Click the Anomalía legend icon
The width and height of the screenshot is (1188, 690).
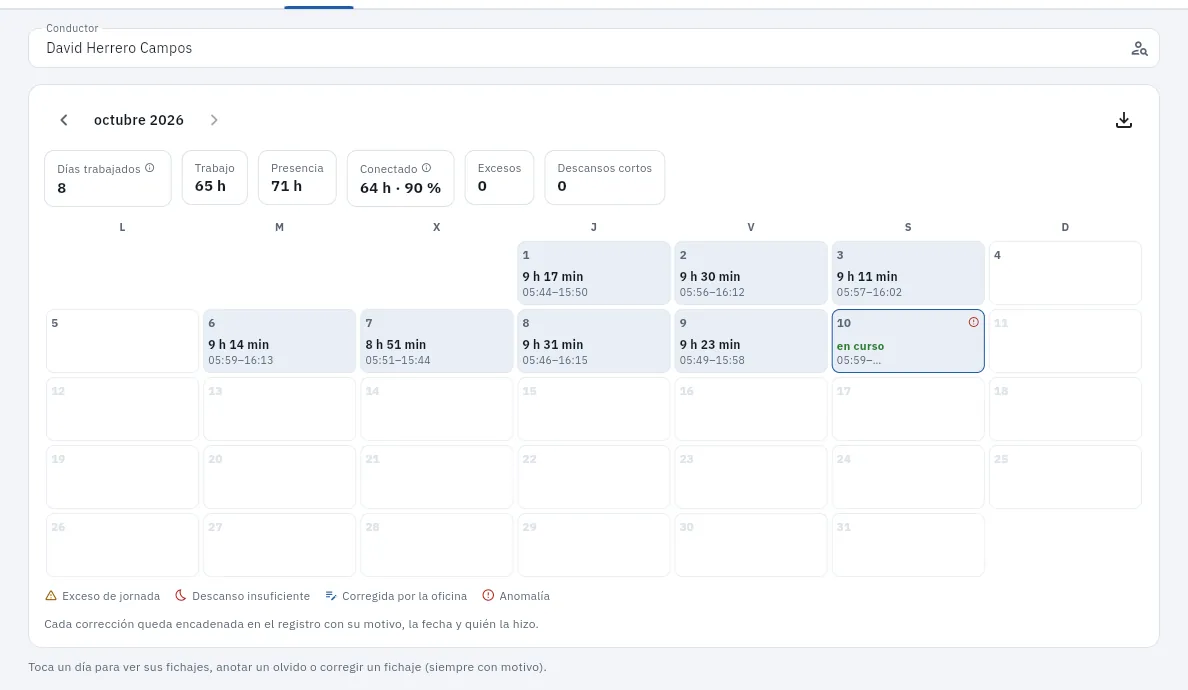(488, 596)
